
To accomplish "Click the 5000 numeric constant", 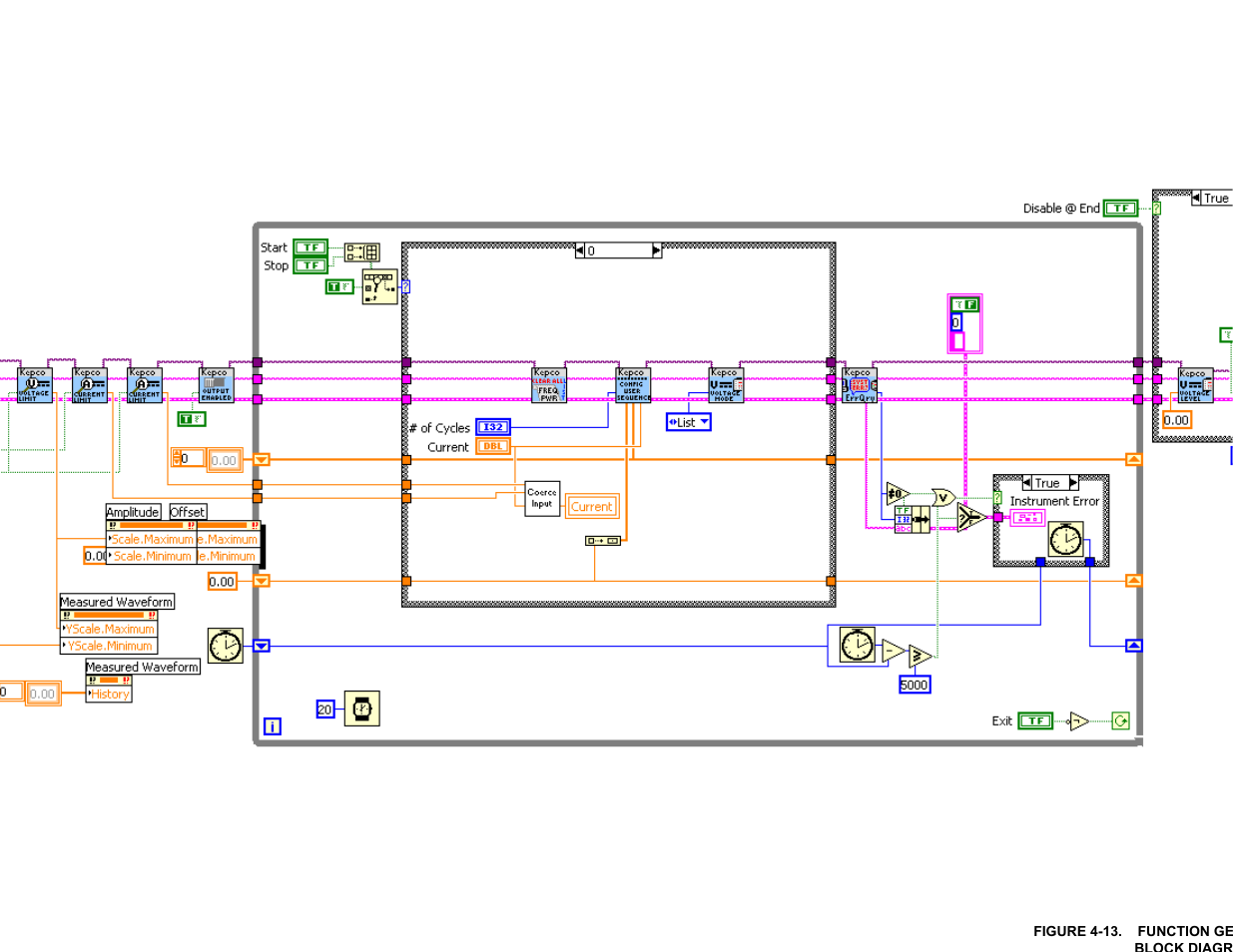I will pos(915,685).
